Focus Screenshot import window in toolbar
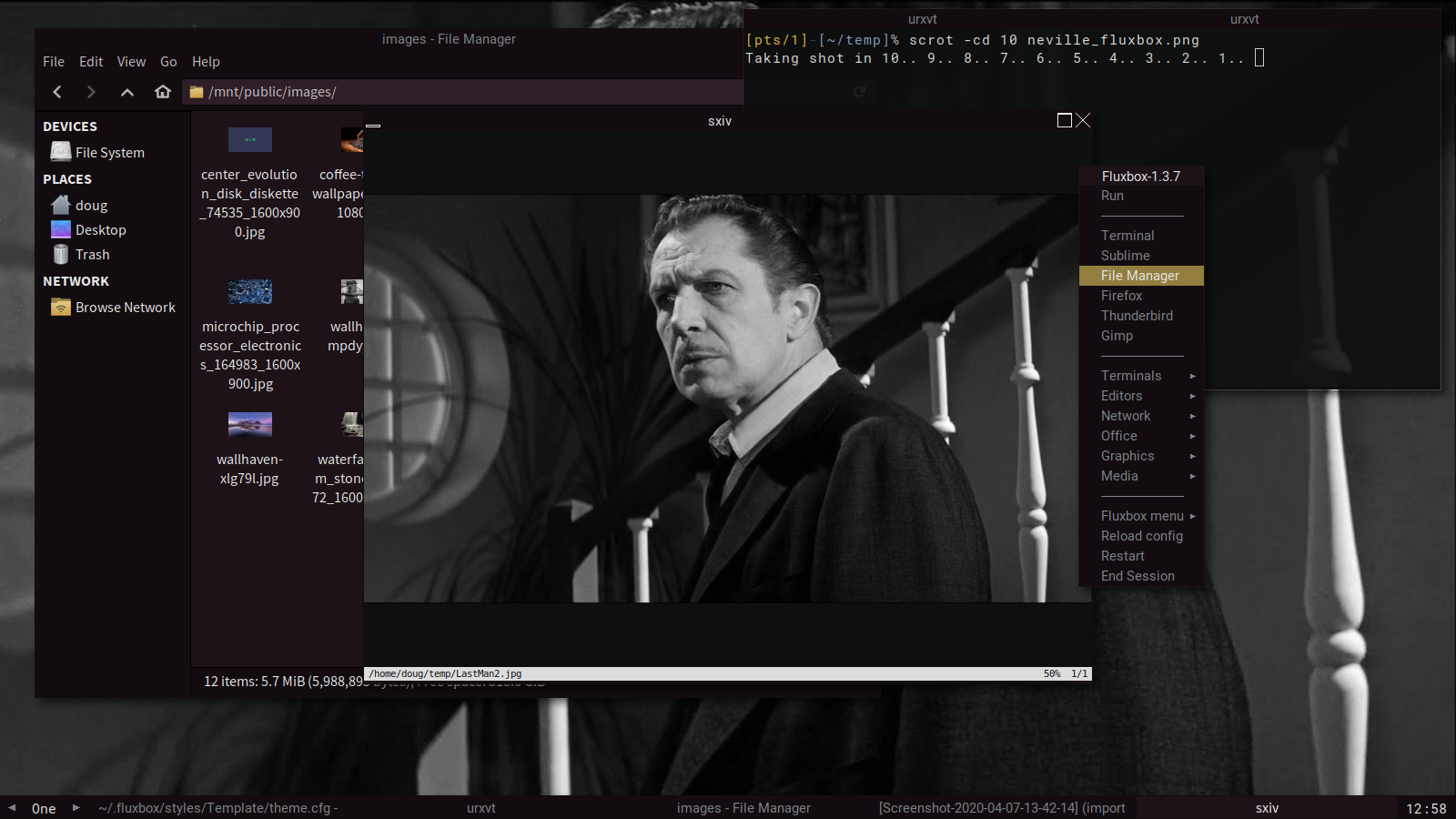Image resolution: width=1456 pixels, height=819 pixels. point(1003,808)
